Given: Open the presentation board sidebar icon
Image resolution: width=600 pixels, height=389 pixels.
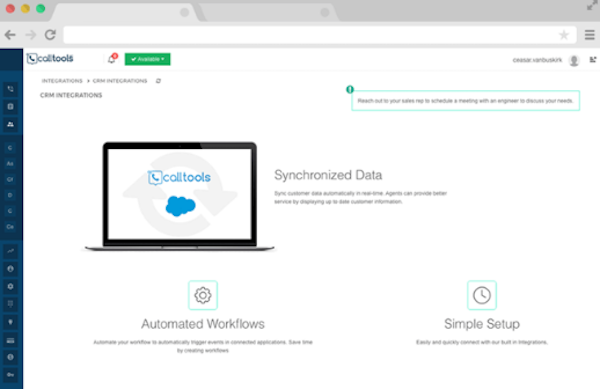Looking at the screenshot, I should [10, 304].
